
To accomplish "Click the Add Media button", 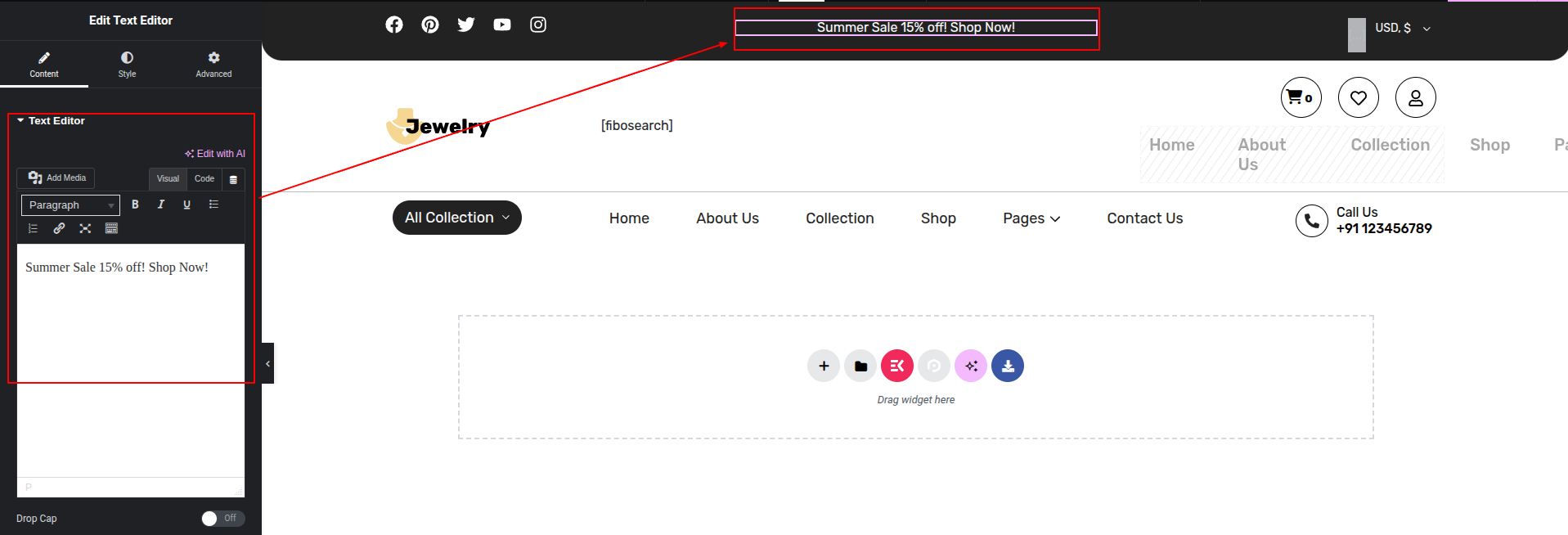I will 56,178.
